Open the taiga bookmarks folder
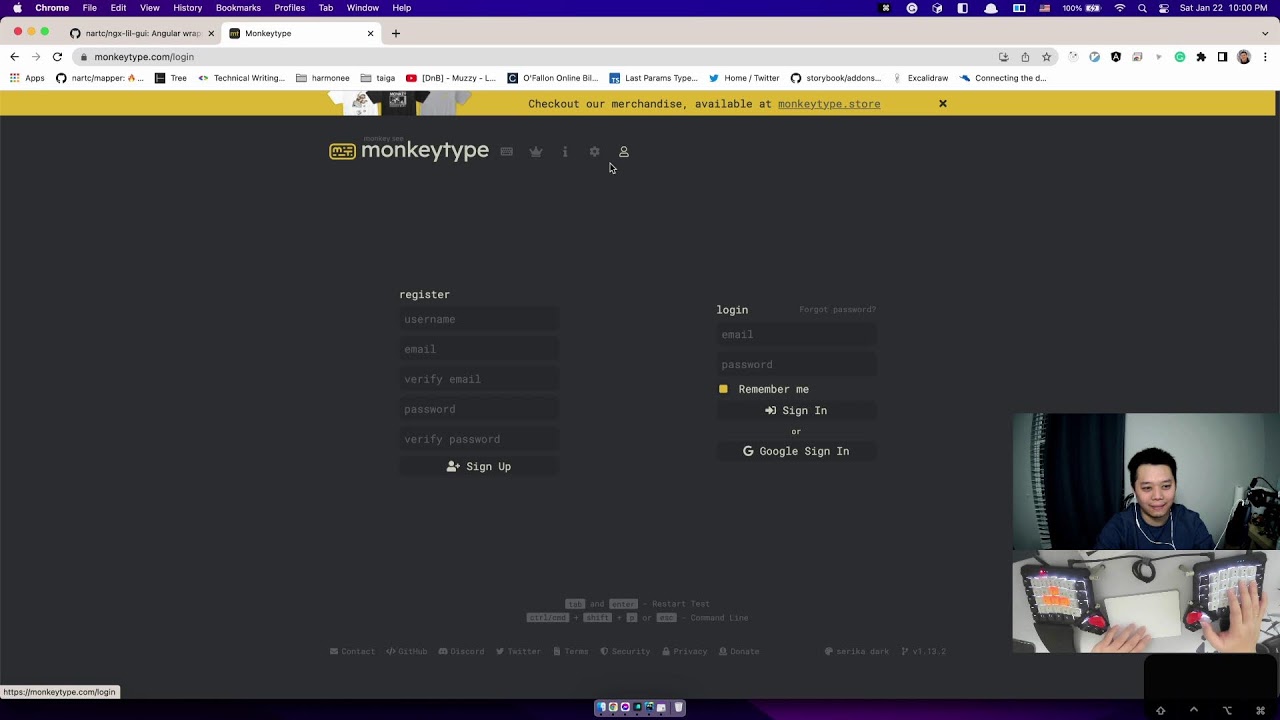 tap(377, 78)
